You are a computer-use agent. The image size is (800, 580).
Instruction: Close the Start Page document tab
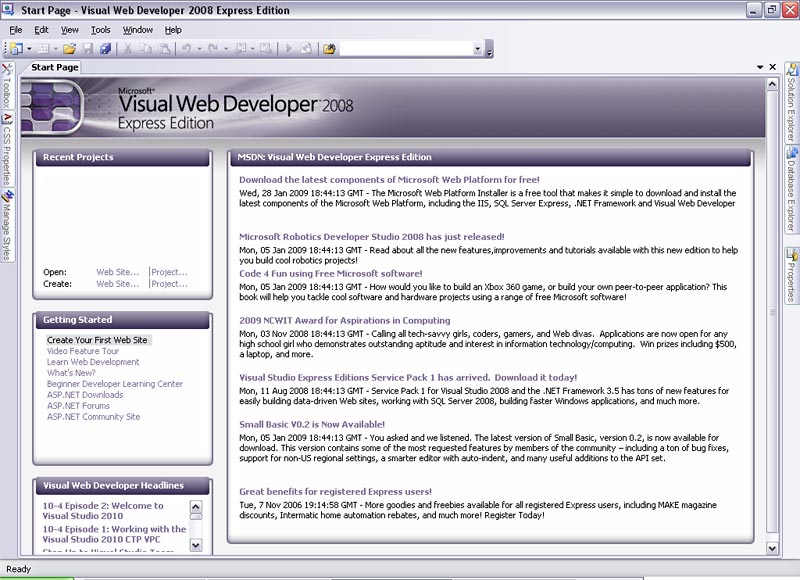[x=772, y=67]
